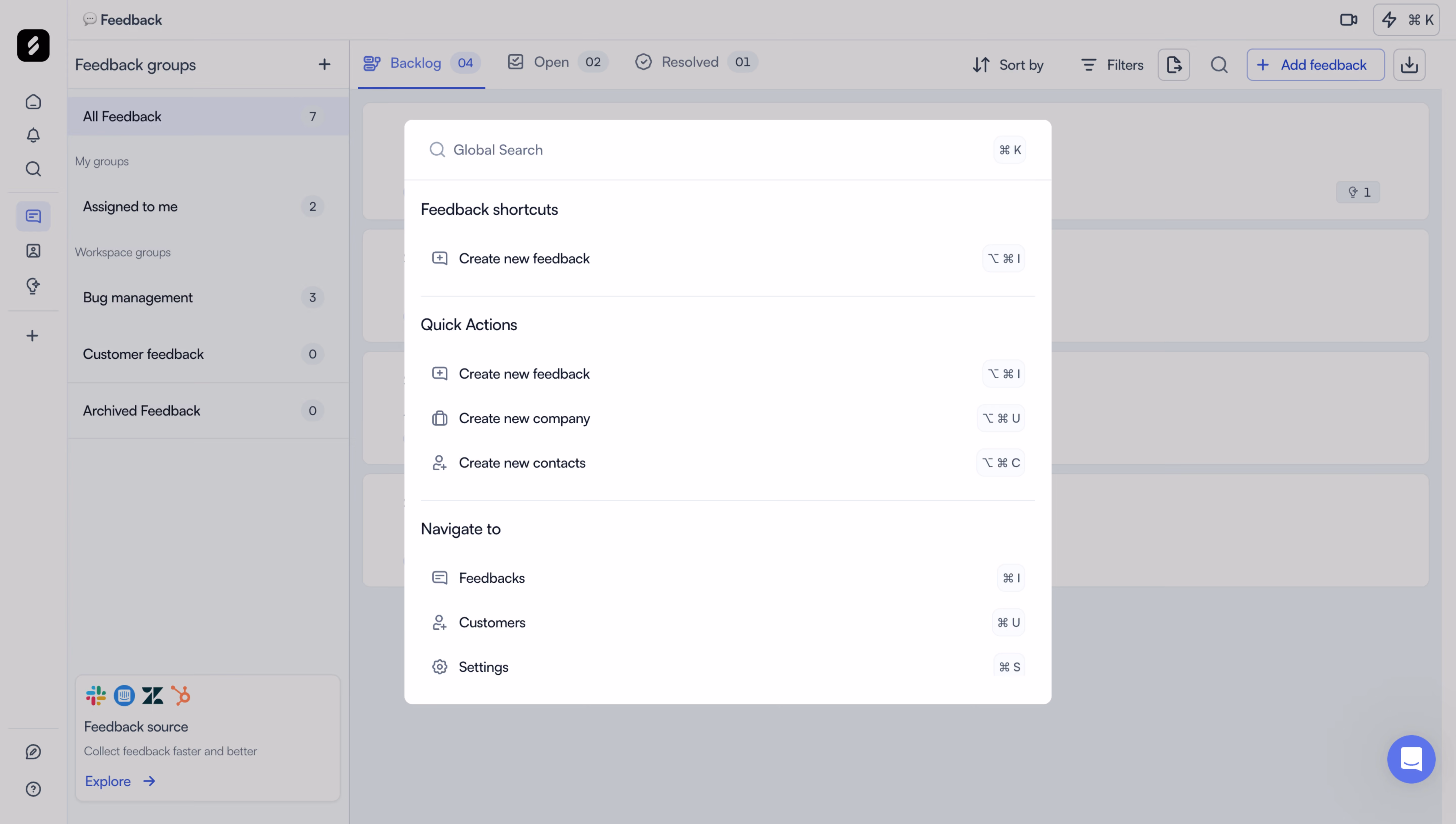
Task: Select Customer feedback group
Action: click(x=208, y=354)
